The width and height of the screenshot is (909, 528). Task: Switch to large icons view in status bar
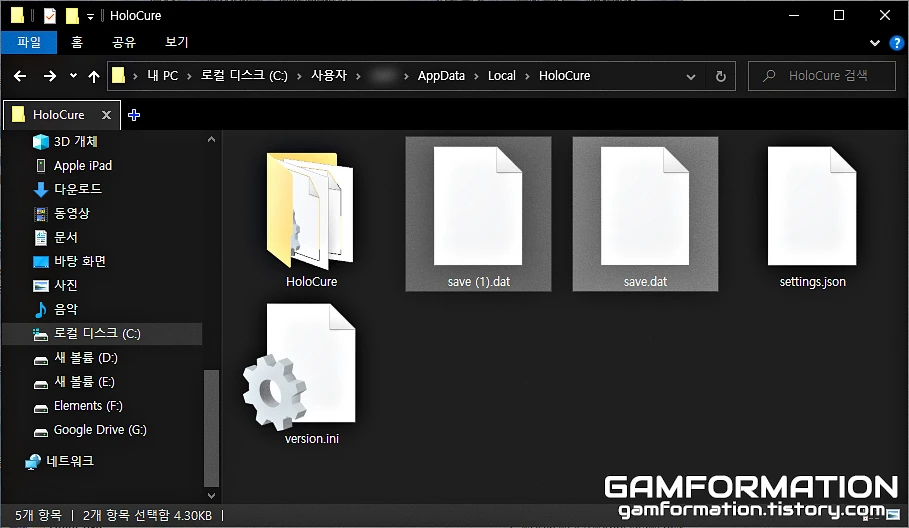point(893,515)
